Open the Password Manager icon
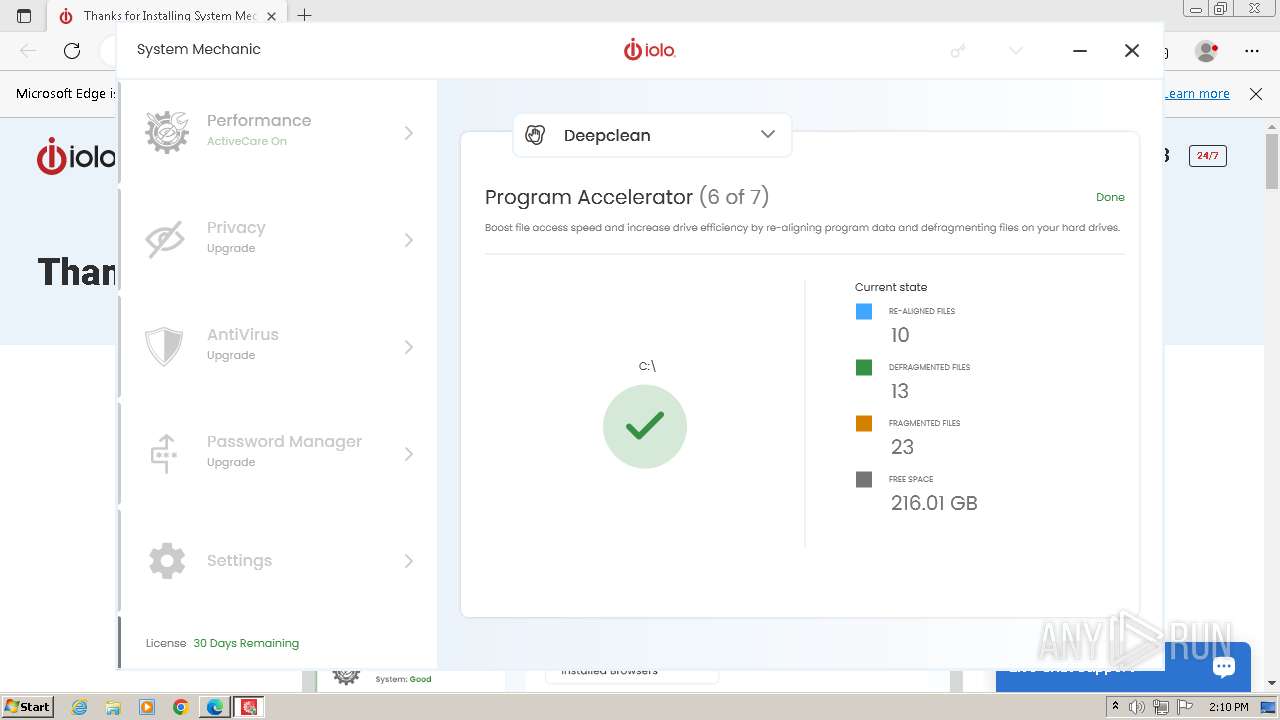The height and width of the screenshot is (720, 1280). click(164, 453)
